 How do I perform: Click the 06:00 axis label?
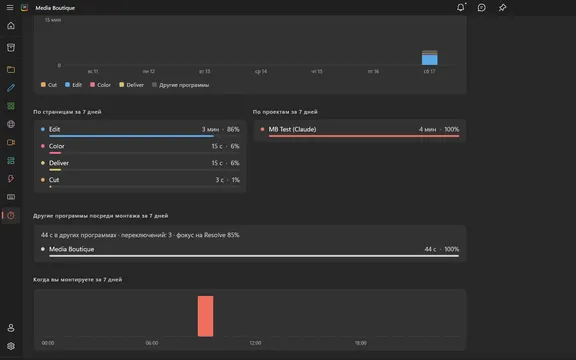152,343
